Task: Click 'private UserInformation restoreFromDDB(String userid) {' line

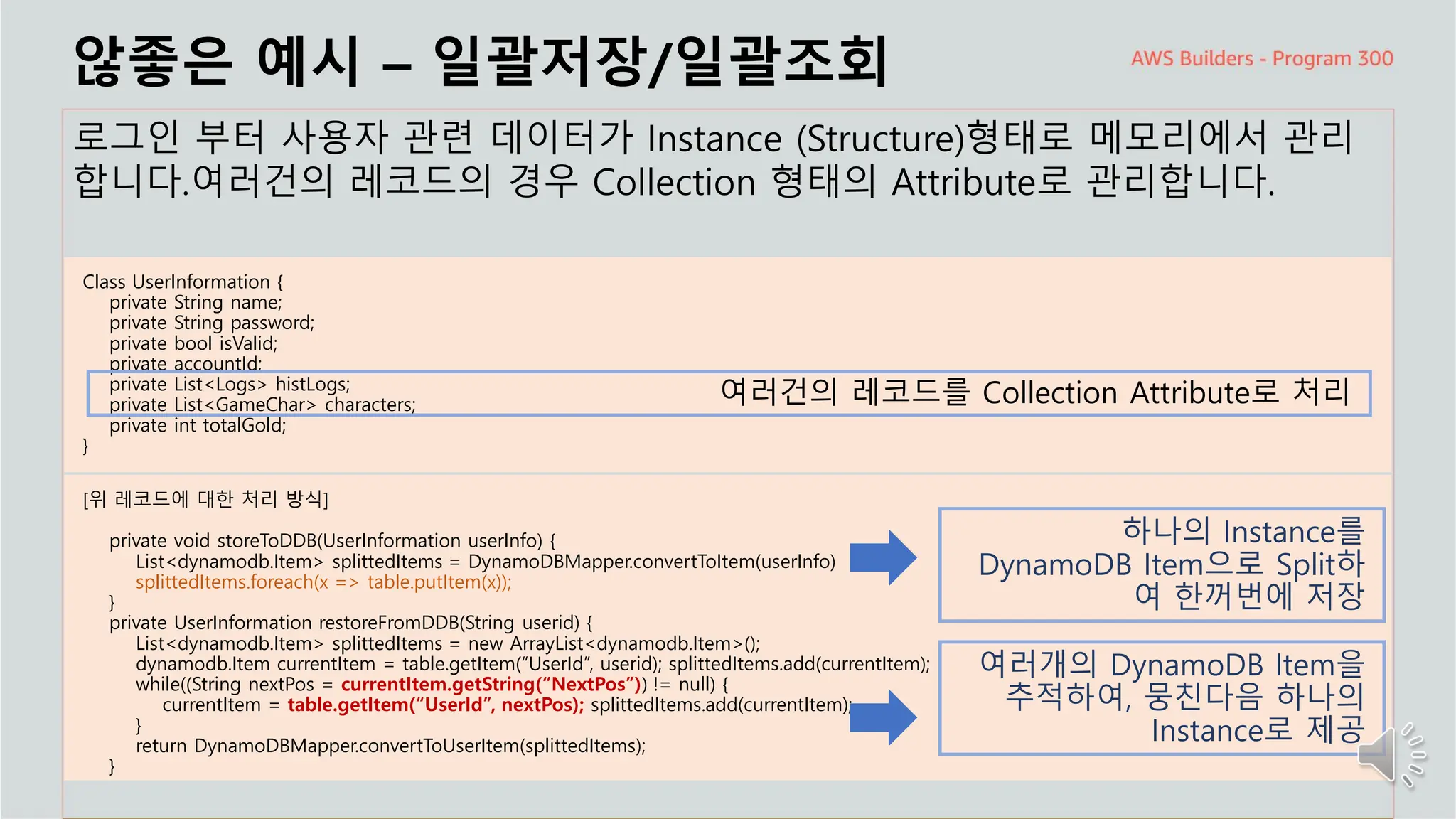Action: click(350, 623)
